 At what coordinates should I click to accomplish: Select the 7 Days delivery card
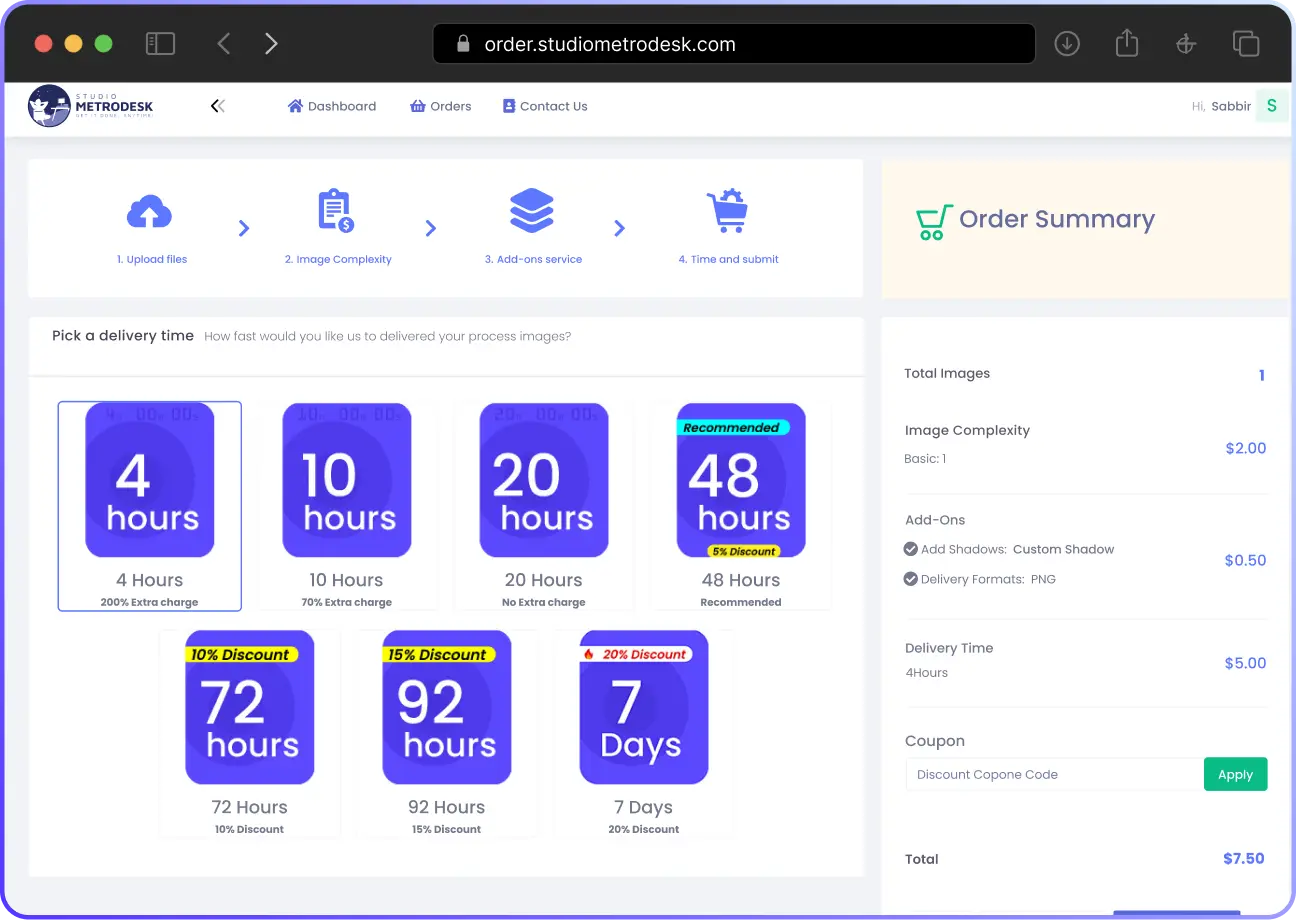(644, 732)
